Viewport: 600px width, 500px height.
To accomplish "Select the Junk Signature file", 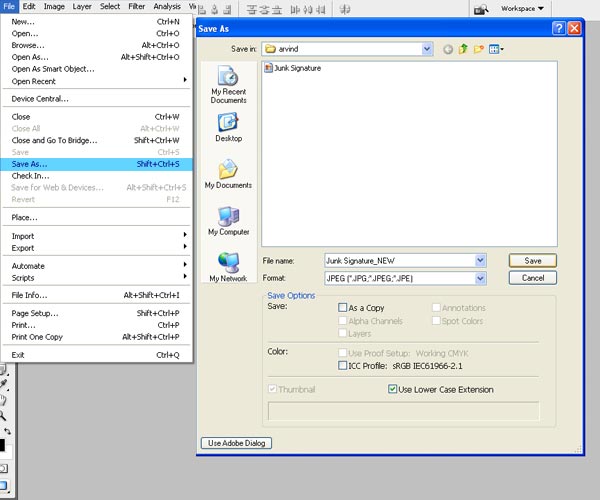I will pos(293,68).
